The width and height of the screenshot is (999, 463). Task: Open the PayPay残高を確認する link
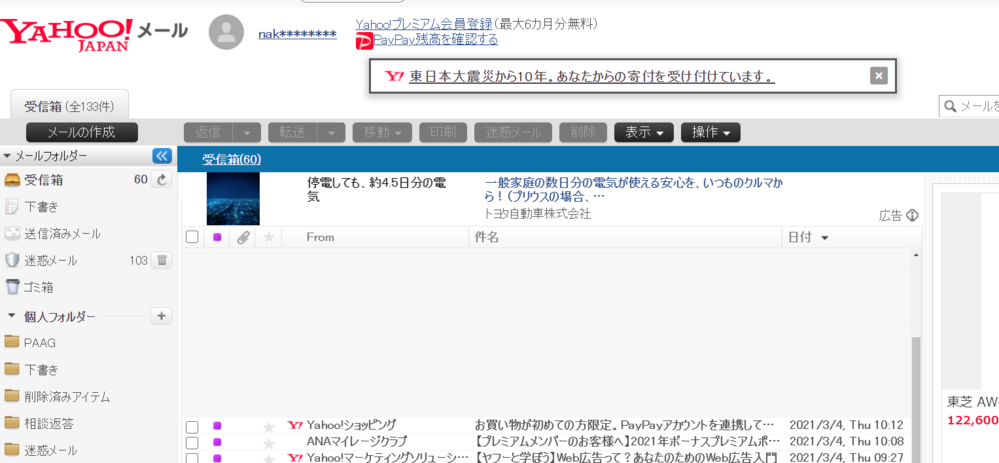pyautogui.click(x=436, y=39)
